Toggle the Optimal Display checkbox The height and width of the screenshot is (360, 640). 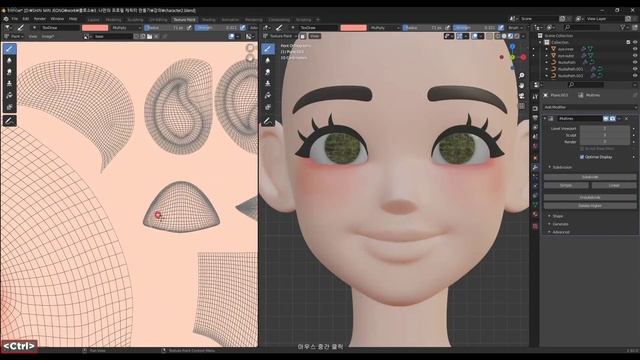click(x=582, y=157)
